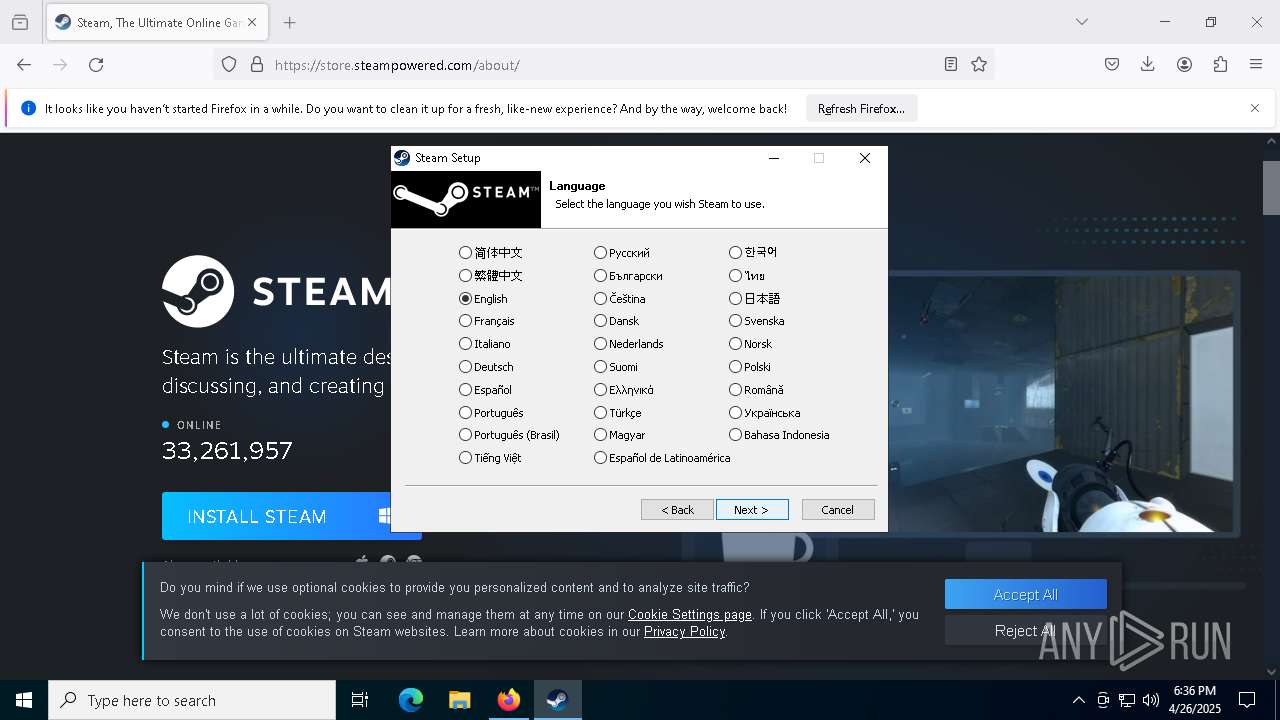Open Firefox extensions icon
Image resolution: width=1280 pixels, height=720 pixels.
(1220, 64)
